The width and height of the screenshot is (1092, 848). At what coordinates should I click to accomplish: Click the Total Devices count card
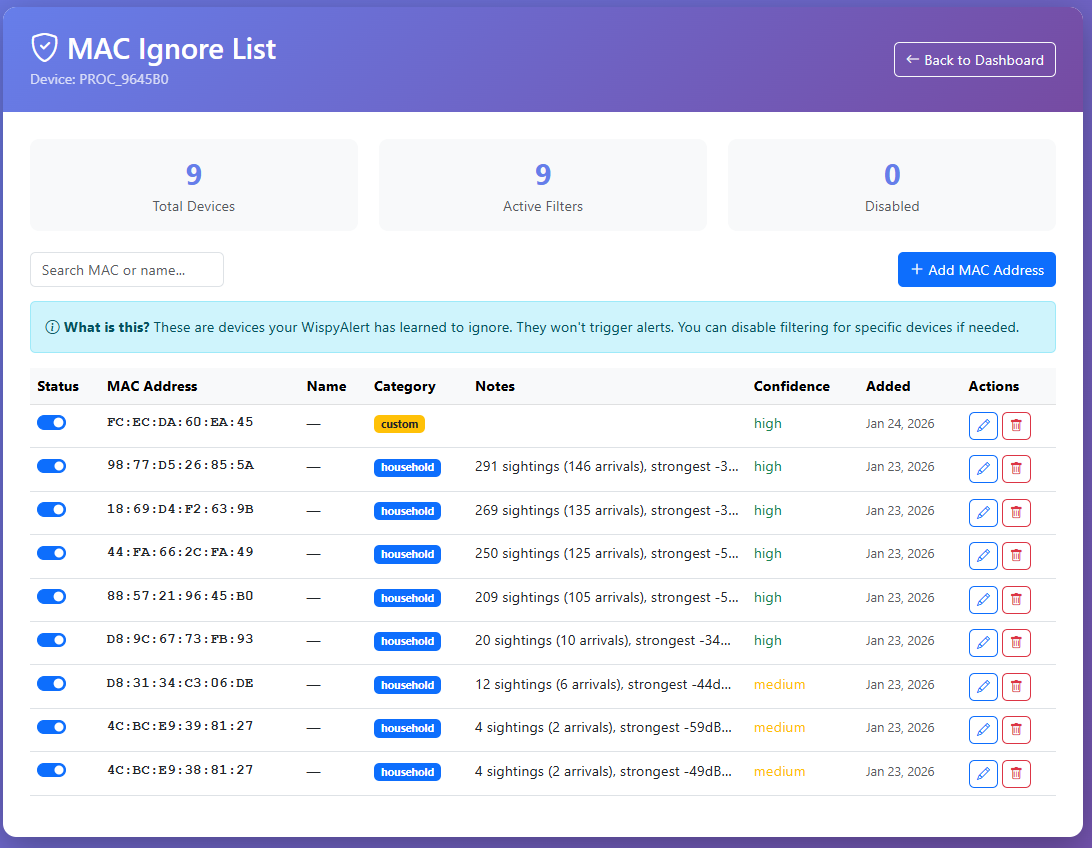[x=193, y=185]
